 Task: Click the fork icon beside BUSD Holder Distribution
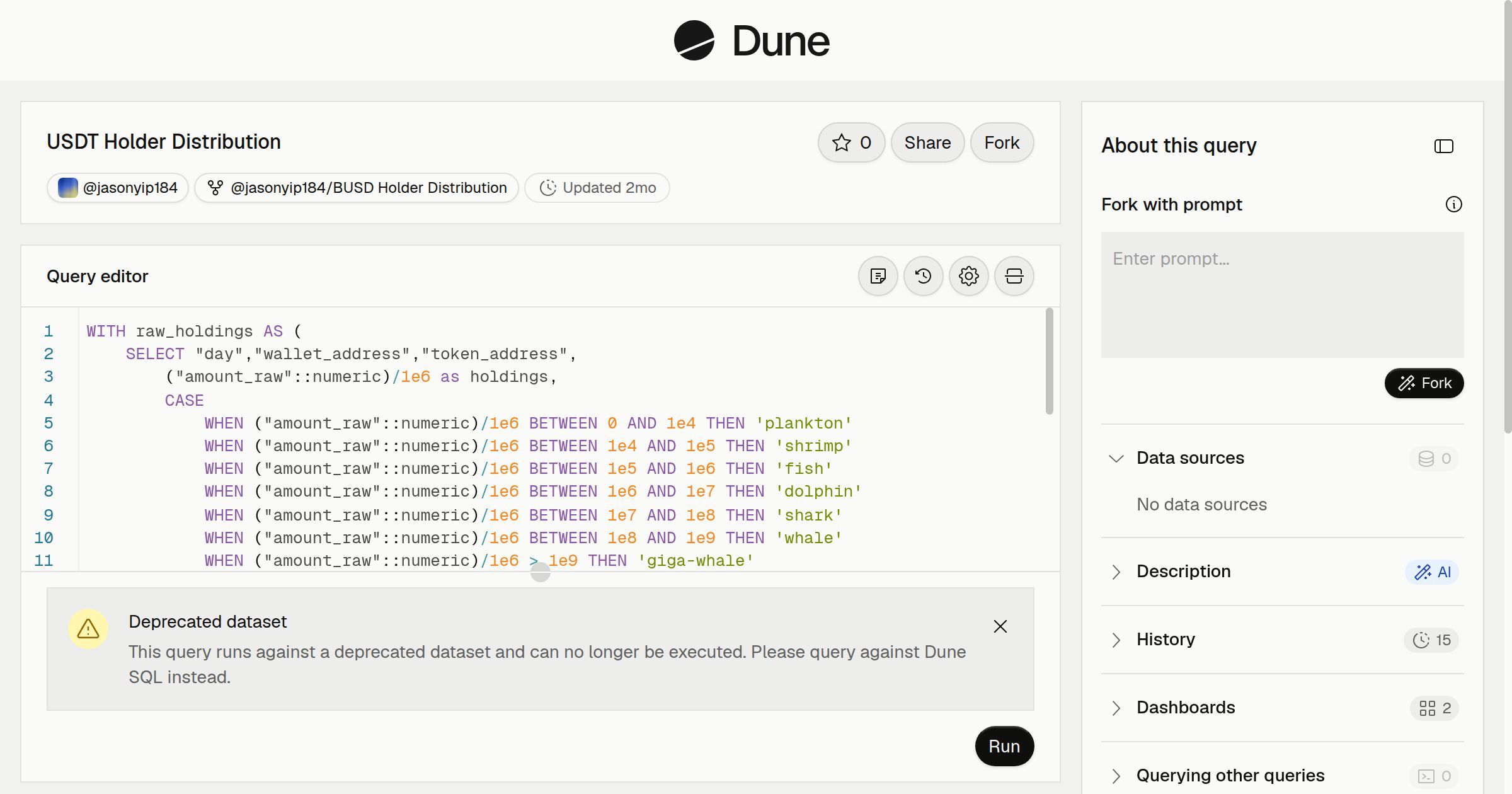pos(215,188)
